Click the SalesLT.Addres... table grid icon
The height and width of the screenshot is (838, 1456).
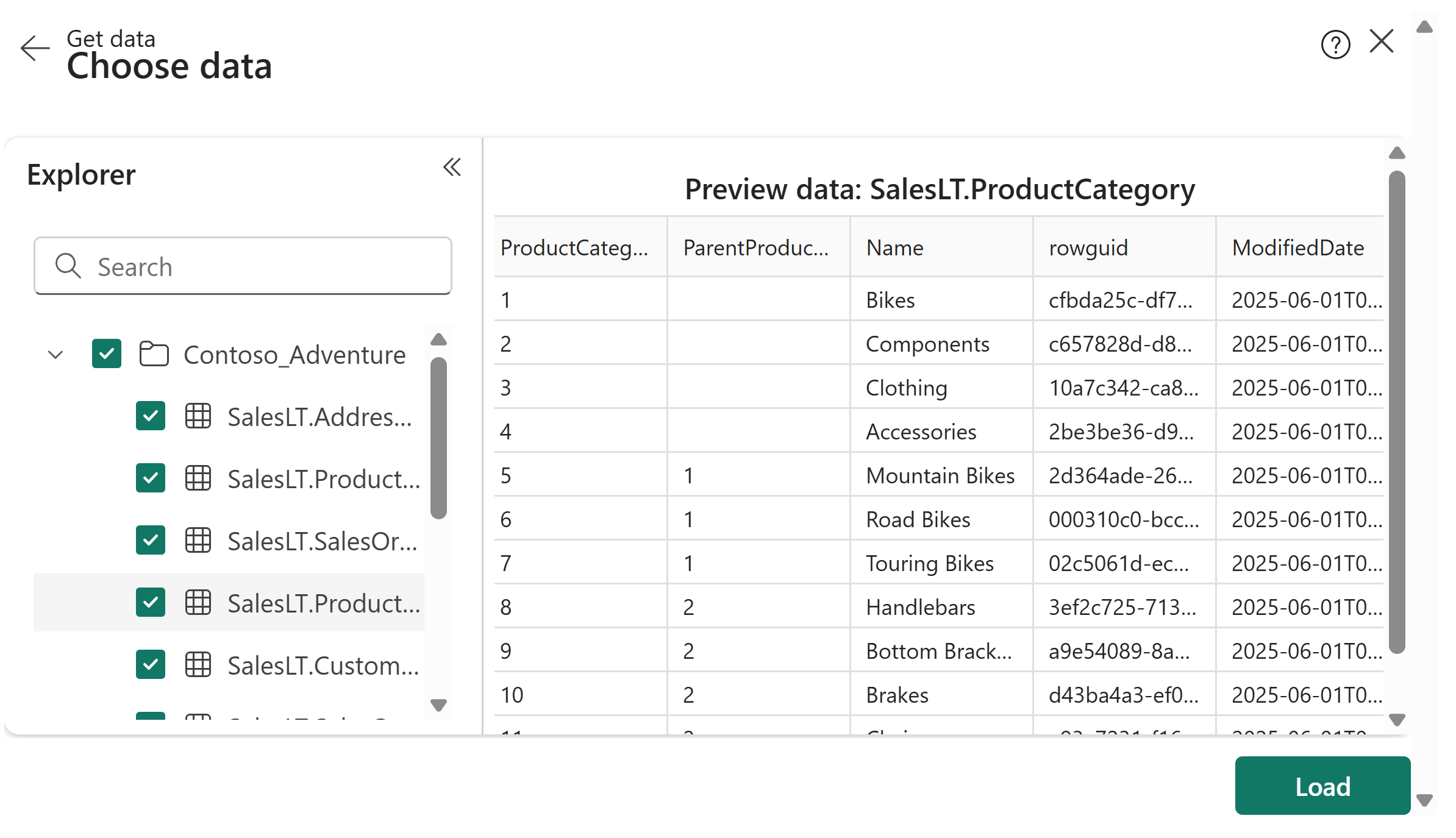198,416
